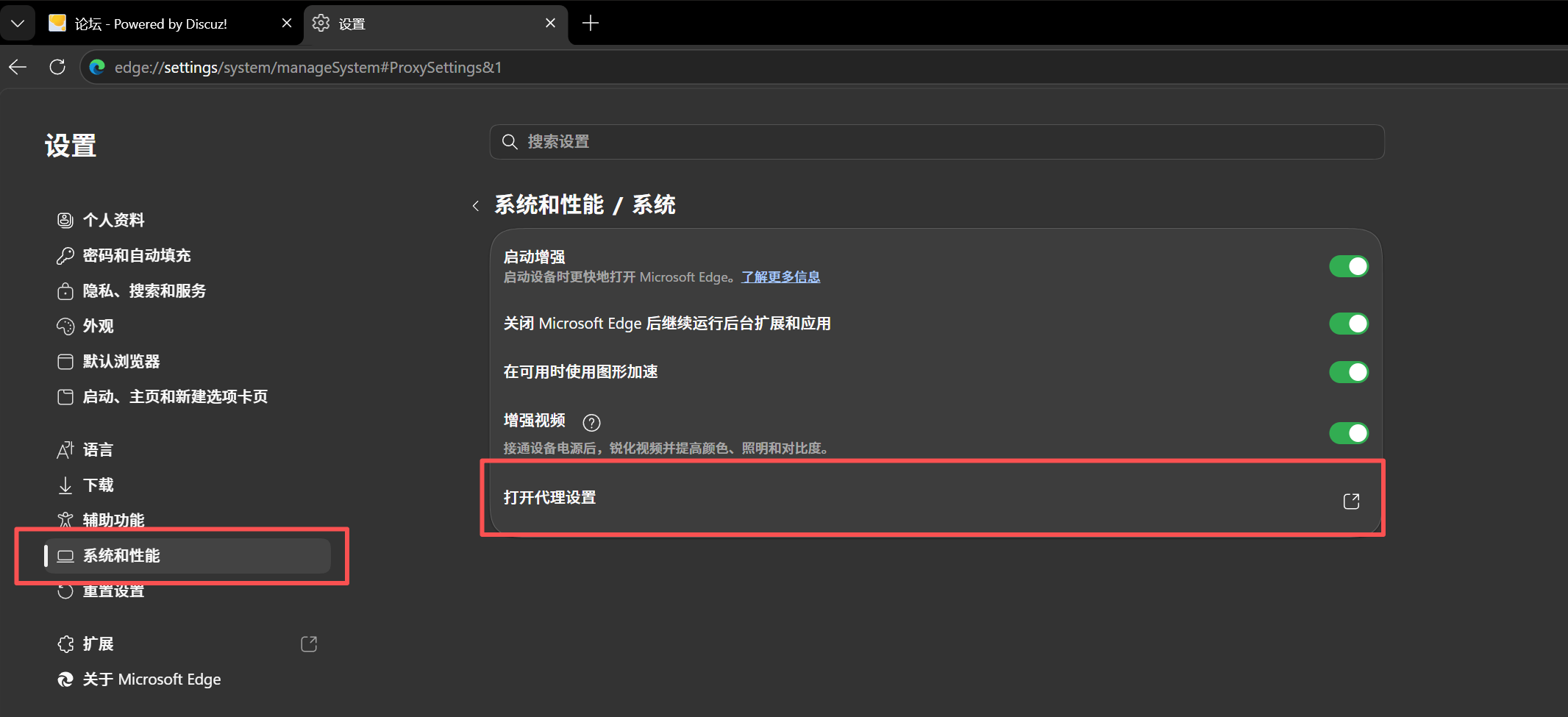Open a new tab with plus button
This screenshot has height=717, width=1568.
590,24
